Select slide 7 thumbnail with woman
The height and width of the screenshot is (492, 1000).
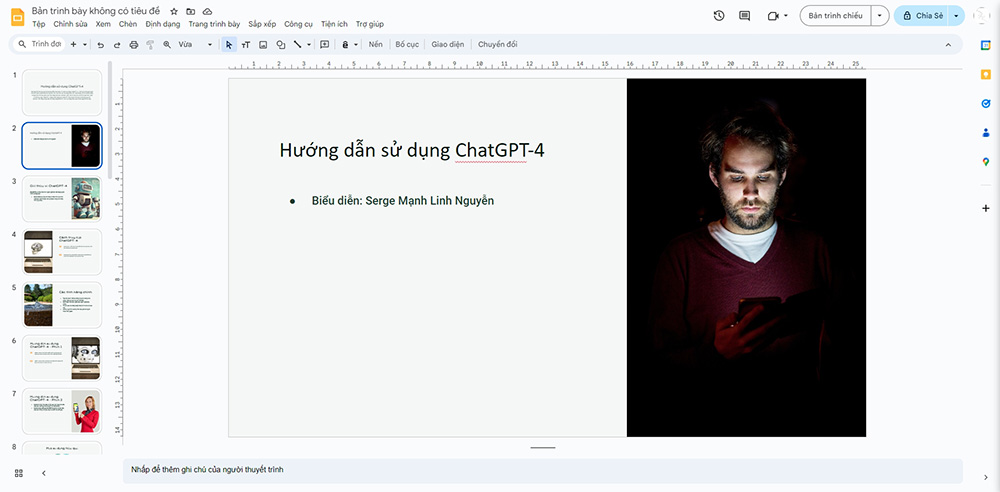click(x=62, y=412)
